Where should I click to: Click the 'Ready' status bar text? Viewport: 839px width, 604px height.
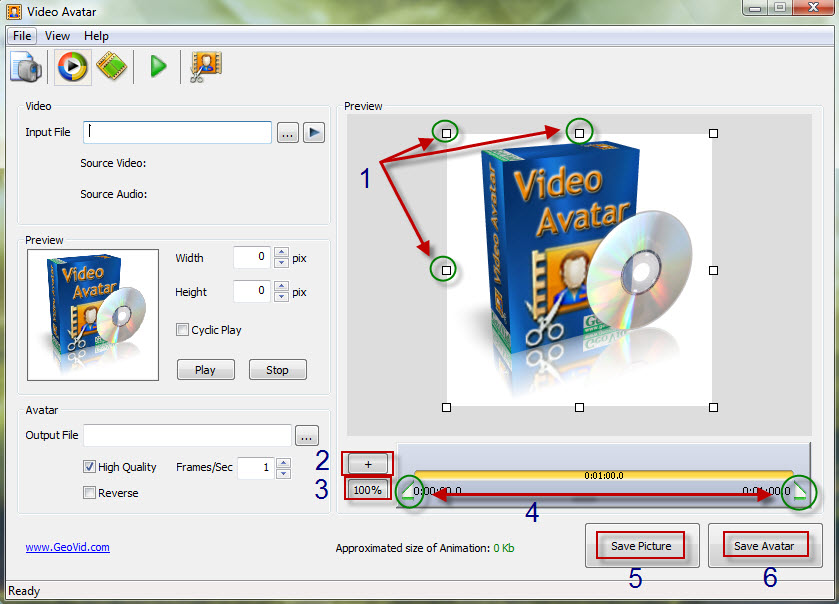pyautogui.click(x=24, y=591)
